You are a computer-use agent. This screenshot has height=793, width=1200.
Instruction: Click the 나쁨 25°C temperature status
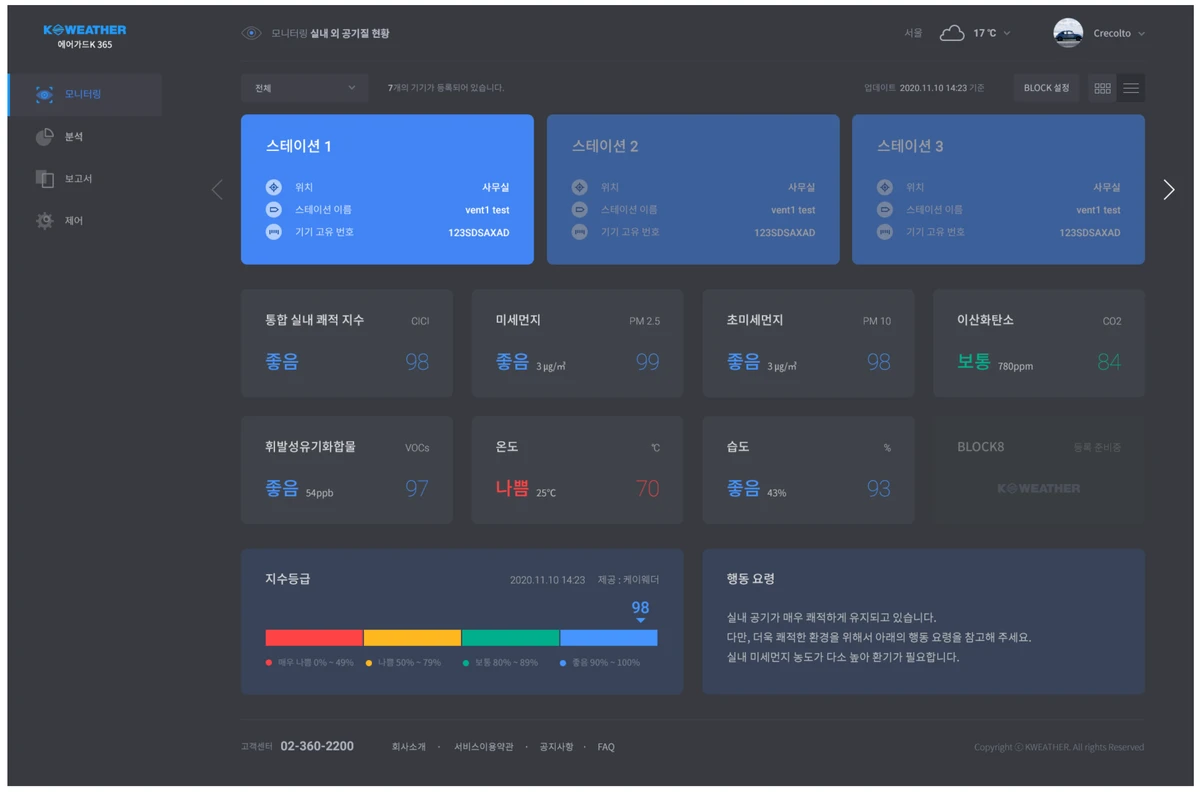pos(526,490)
